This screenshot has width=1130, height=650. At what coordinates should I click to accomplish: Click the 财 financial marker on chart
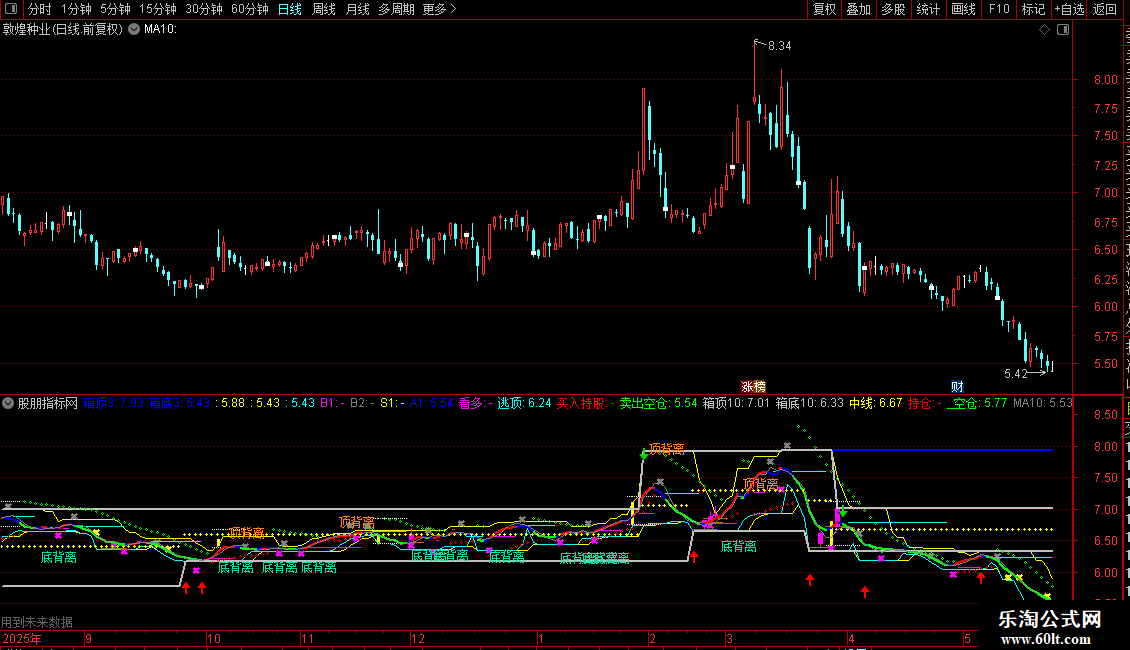tap(957, 387)
